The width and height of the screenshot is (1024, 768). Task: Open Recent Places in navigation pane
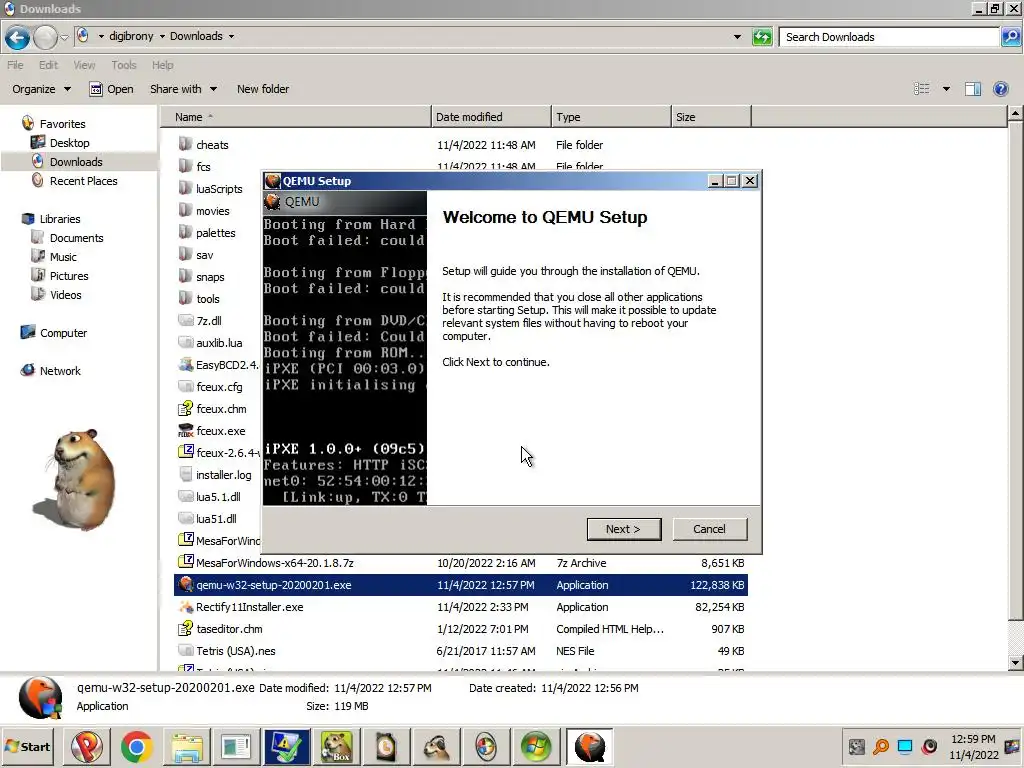tap(83, 181)
